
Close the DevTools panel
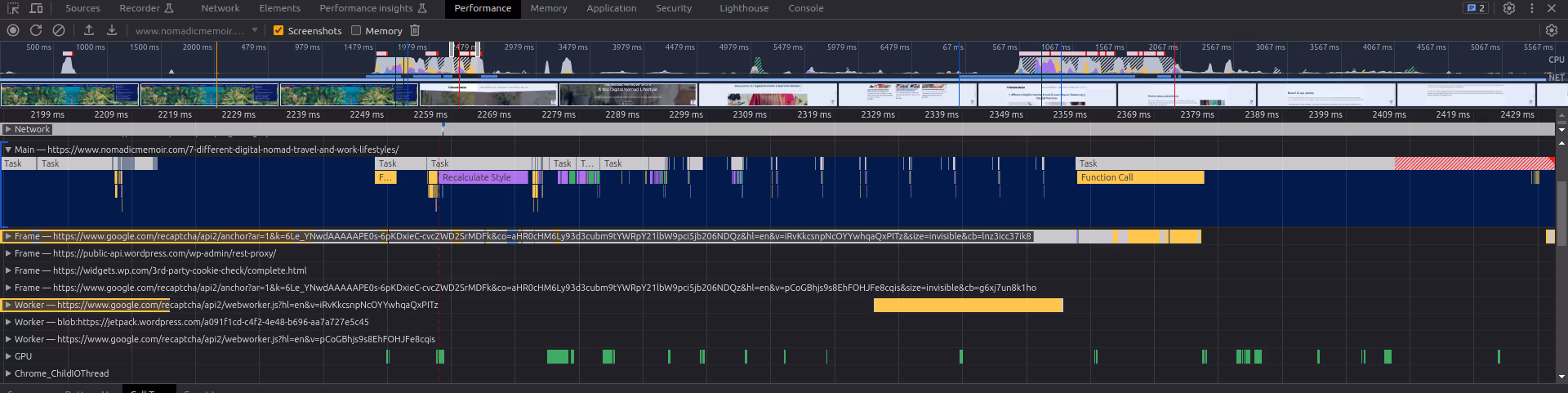coord(1552,8)
